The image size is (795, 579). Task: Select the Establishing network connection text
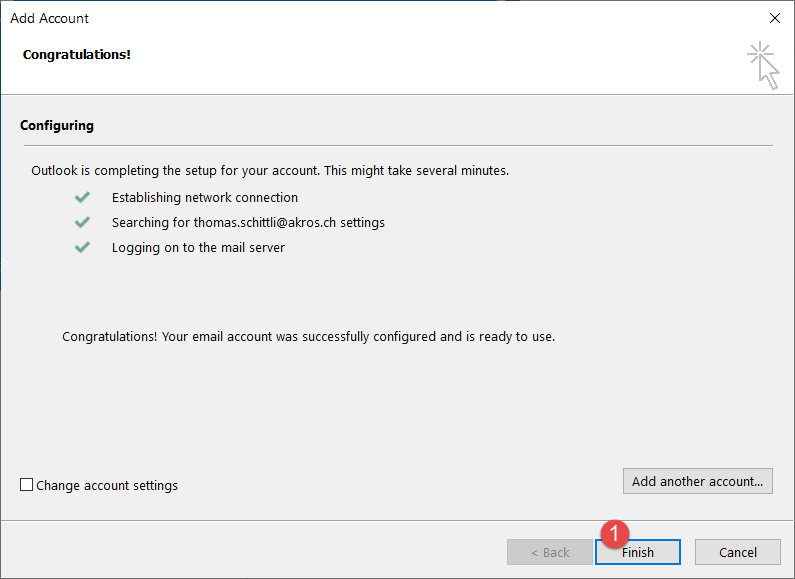tap(204, 197)
